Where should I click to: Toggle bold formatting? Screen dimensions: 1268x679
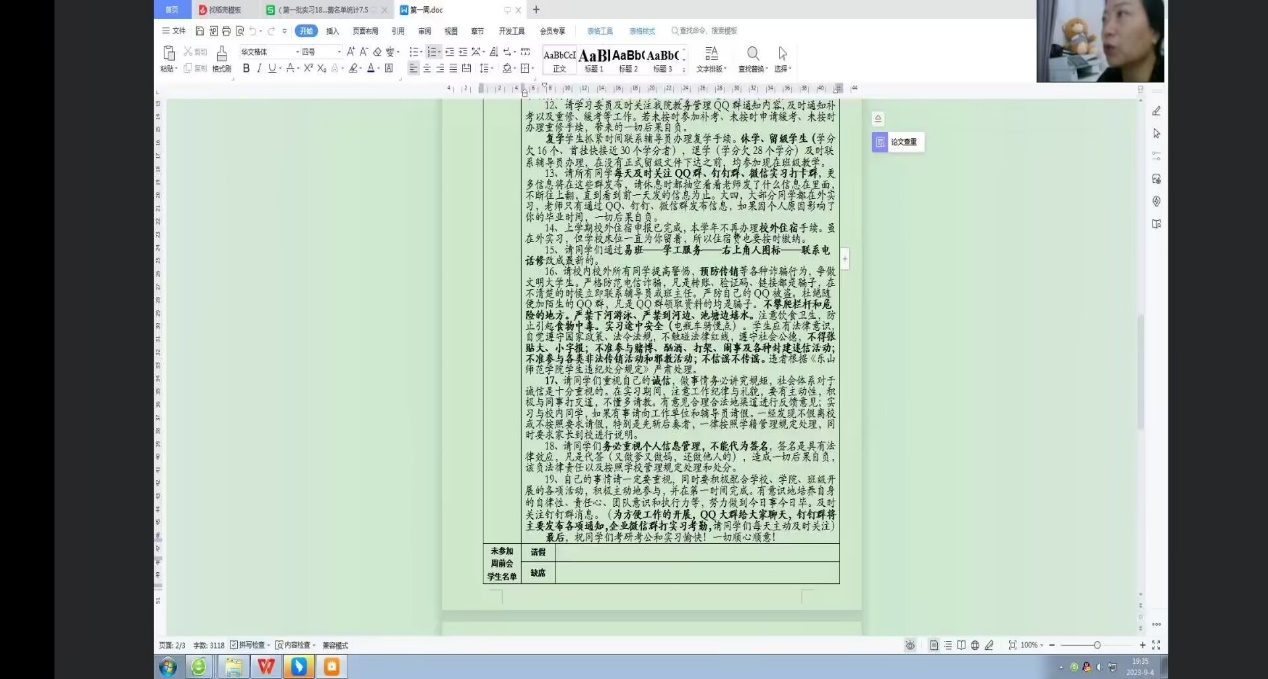click(245, 68)
